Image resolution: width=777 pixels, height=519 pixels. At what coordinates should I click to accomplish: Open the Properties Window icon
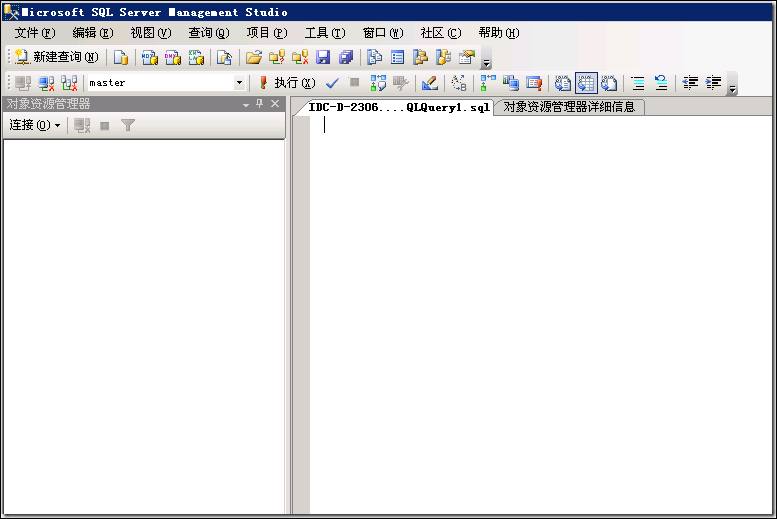pyautogui.click(x=467, y=57)
